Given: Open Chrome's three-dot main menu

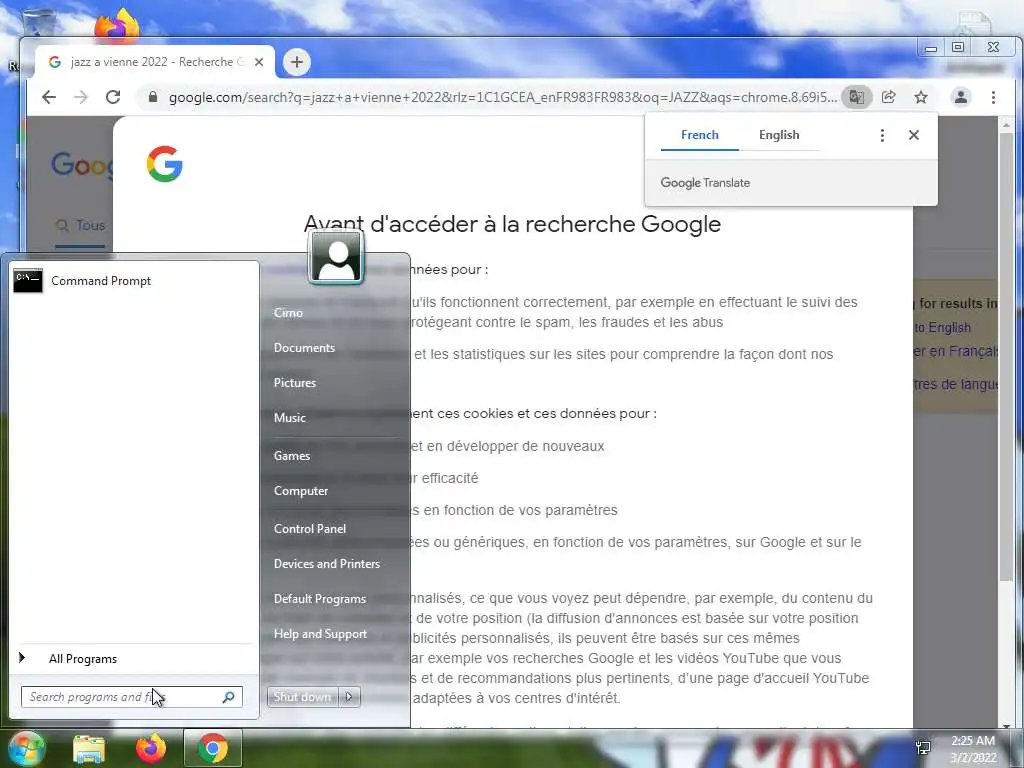Looking at the screenshot, I should tap(993, 97).
